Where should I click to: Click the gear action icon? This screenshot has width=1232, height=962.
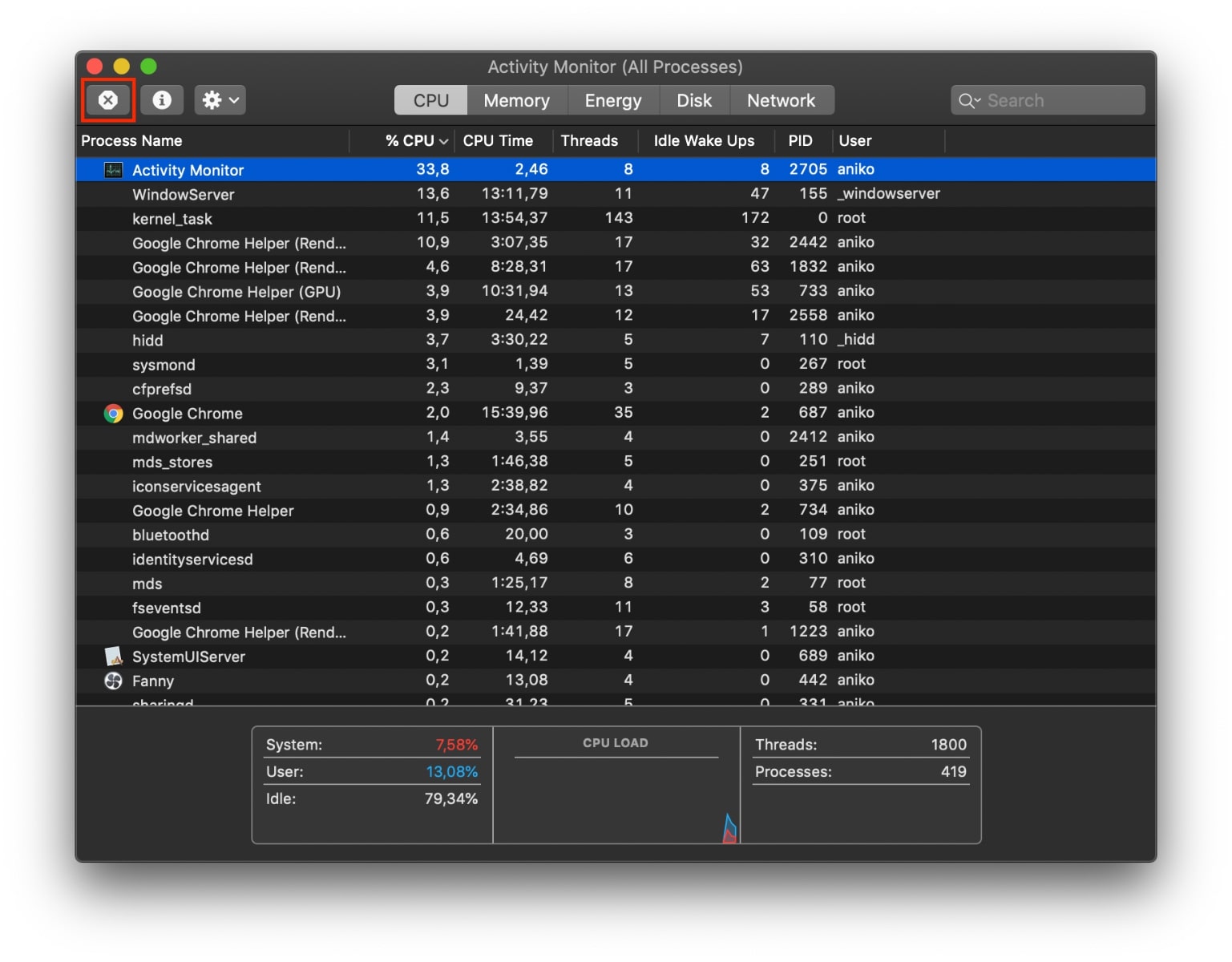(212, 99)
